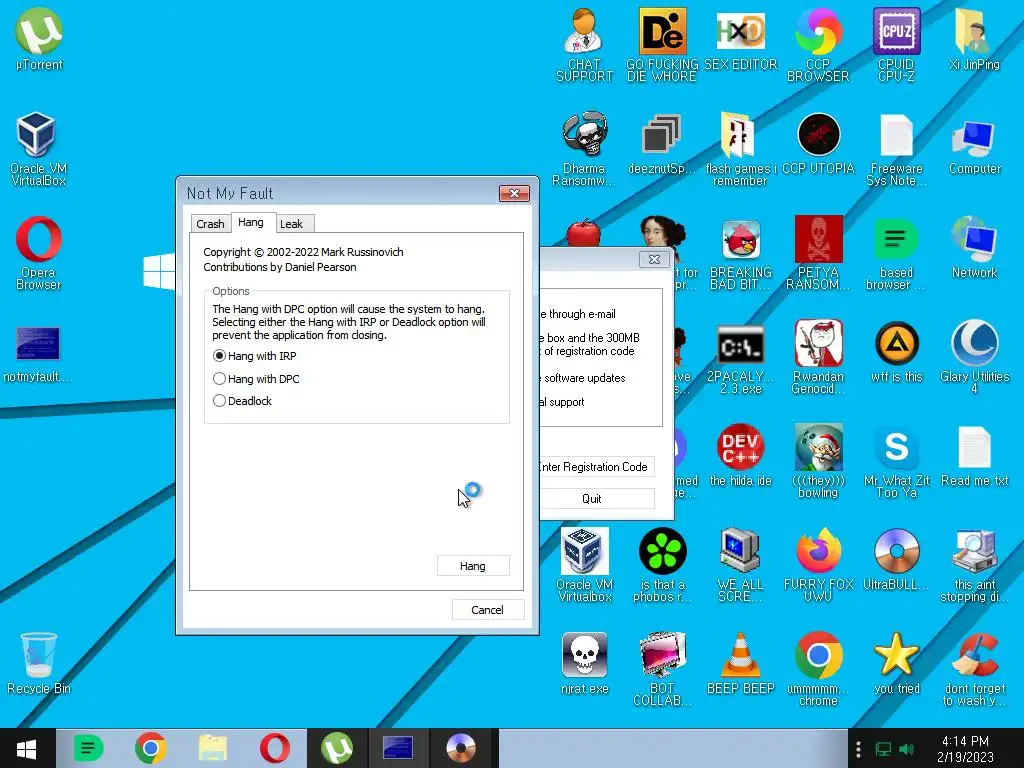This screenshot has height=768, width=1024.
Task: Select the notmyfault desktop icon
Action: point(39,354)
